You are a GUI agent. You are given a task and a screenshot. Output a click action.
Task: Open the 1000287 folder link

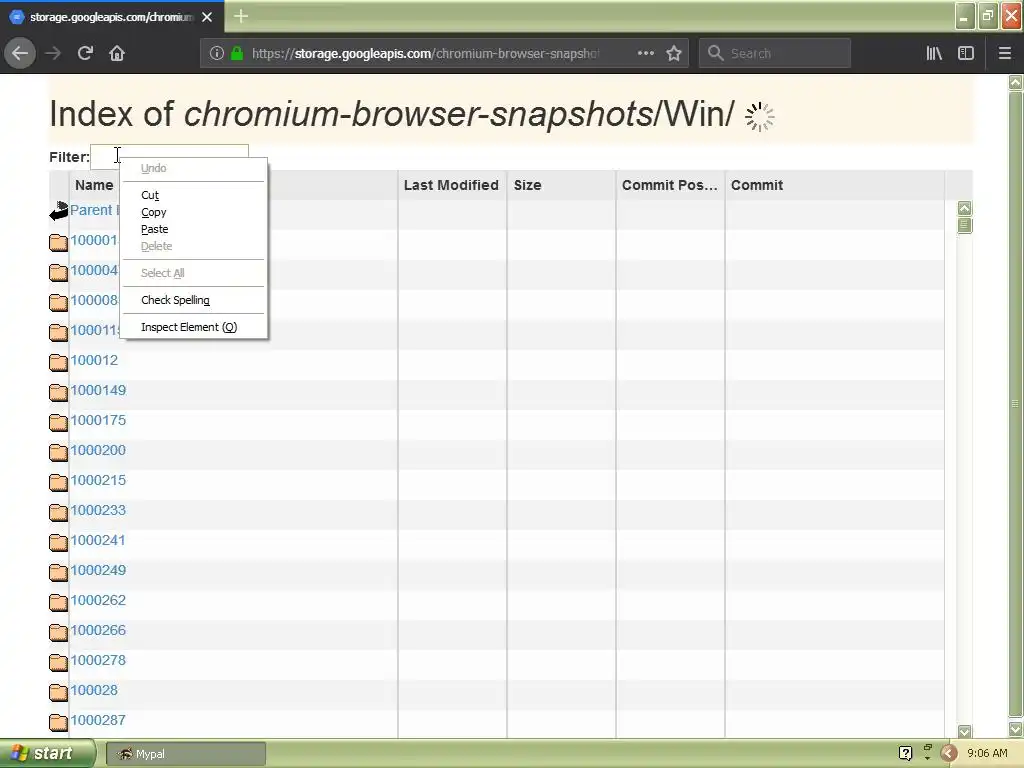[98, 721]
